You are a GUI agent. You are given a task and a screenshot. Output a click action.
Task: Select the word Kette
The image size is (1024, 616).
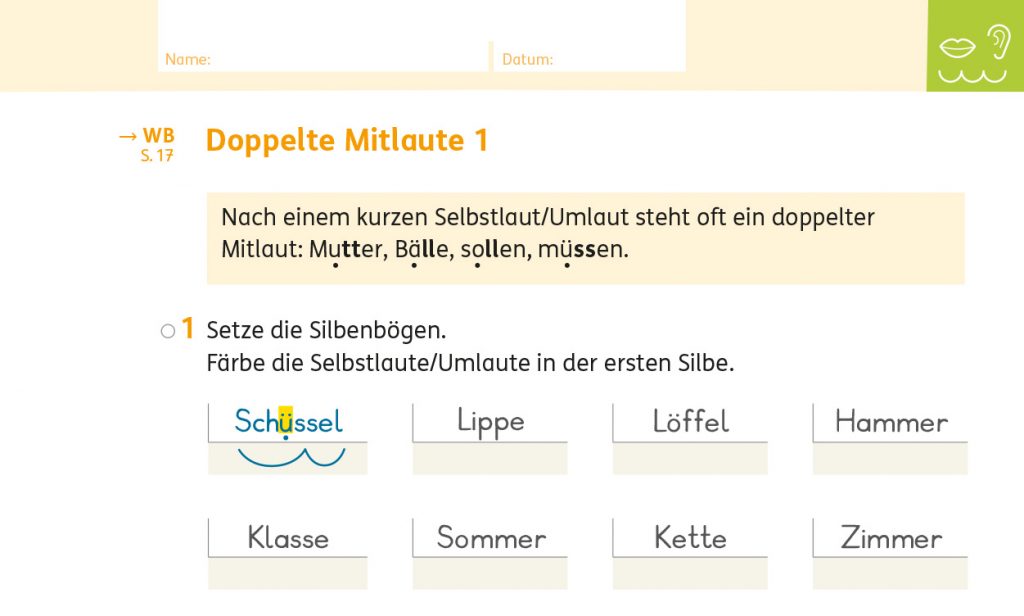(690, 538)
